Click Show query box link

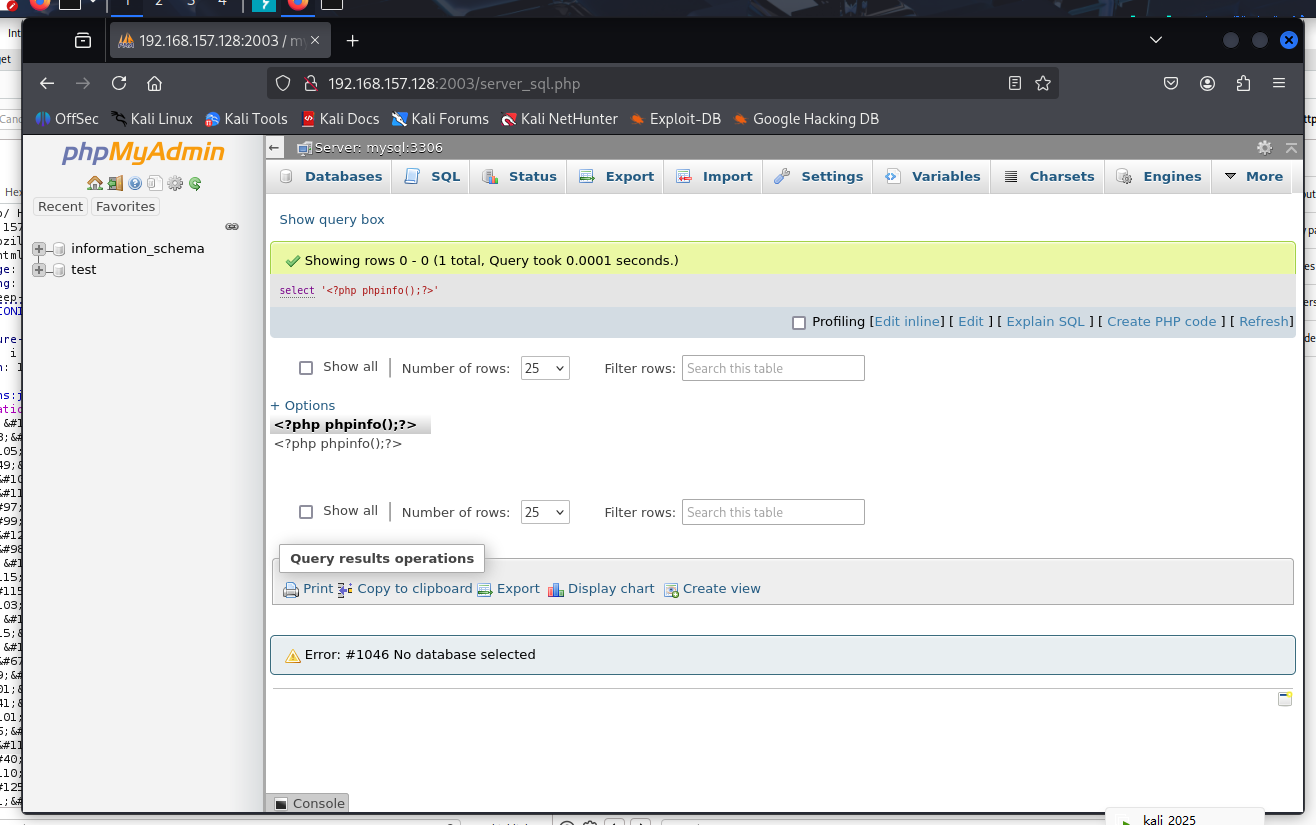point(332,219)
